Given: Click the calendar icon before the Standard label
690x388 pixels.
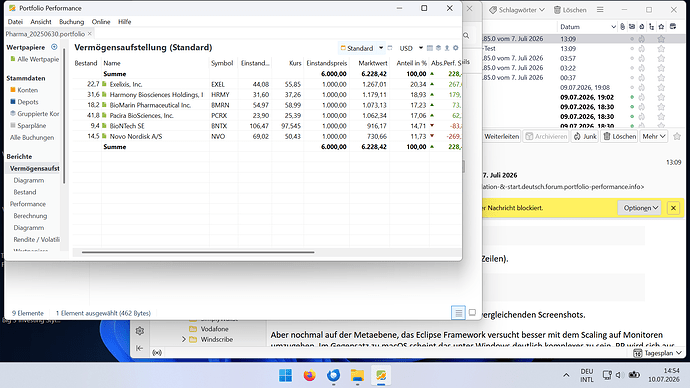Looking at the screenshot, I should [343, 48].
